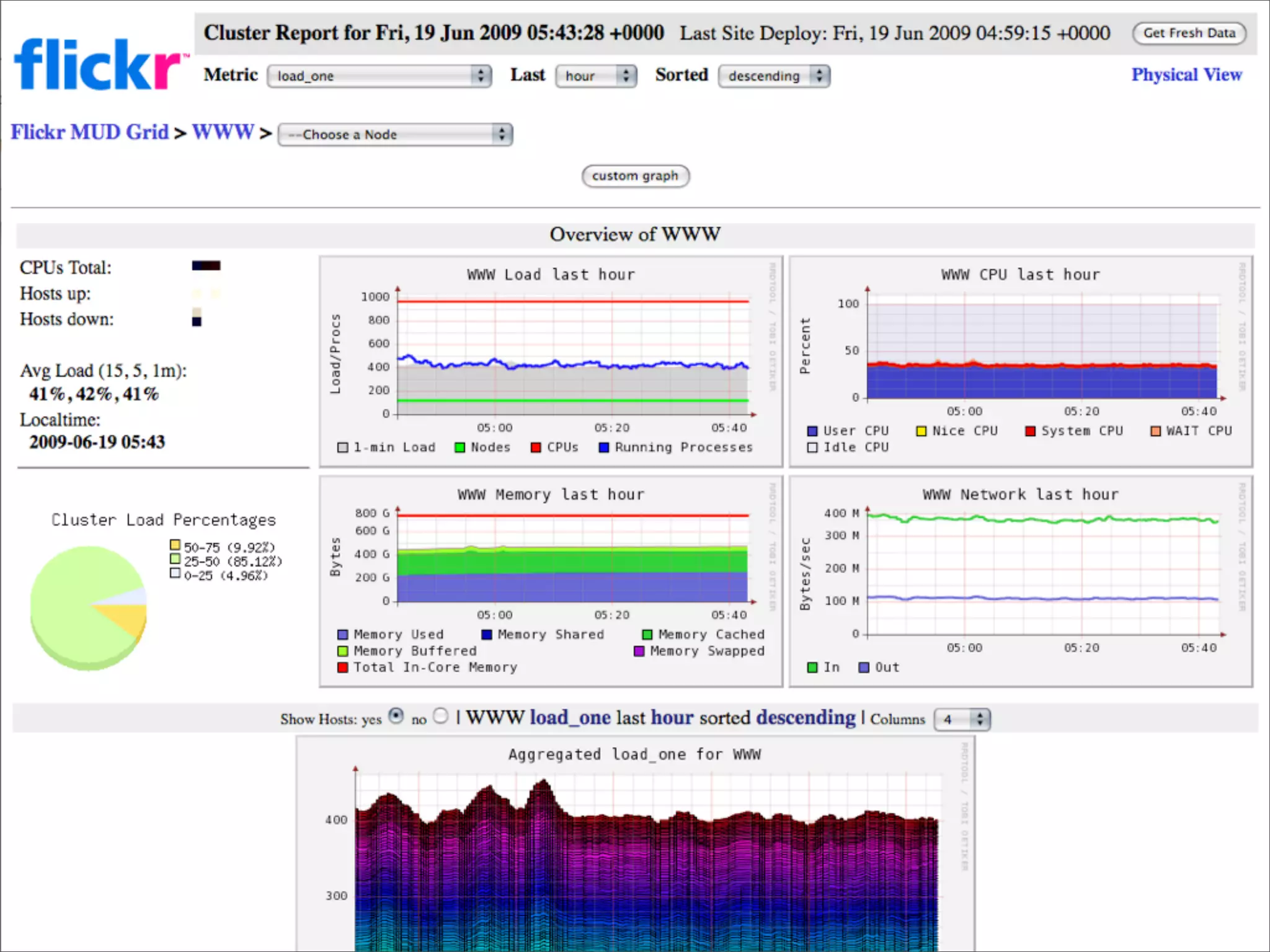Image resolution: width=1270 pixels, height=952 pixels.
Task: Open the Sorted descending dropdown
Action: pos(773,76)
